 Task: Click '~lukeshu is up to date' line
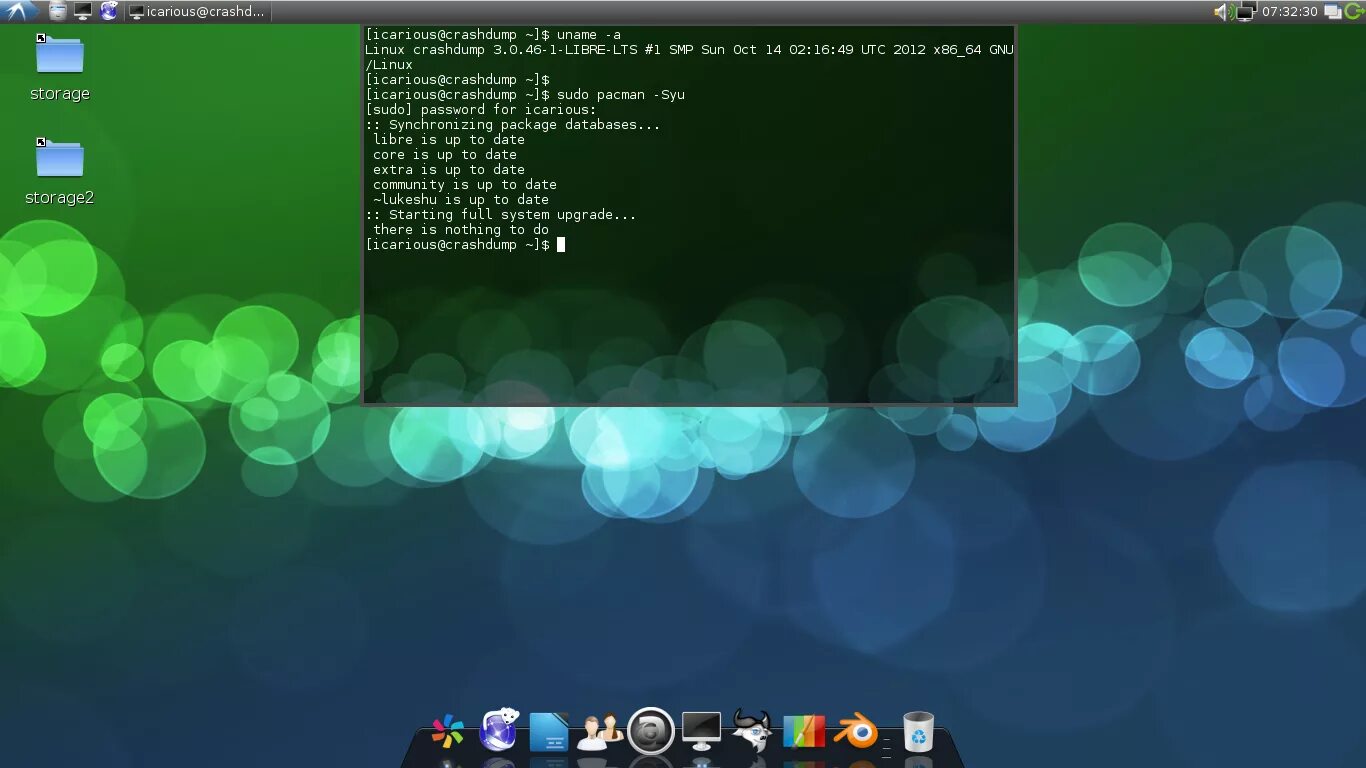(x=461, y=199)
